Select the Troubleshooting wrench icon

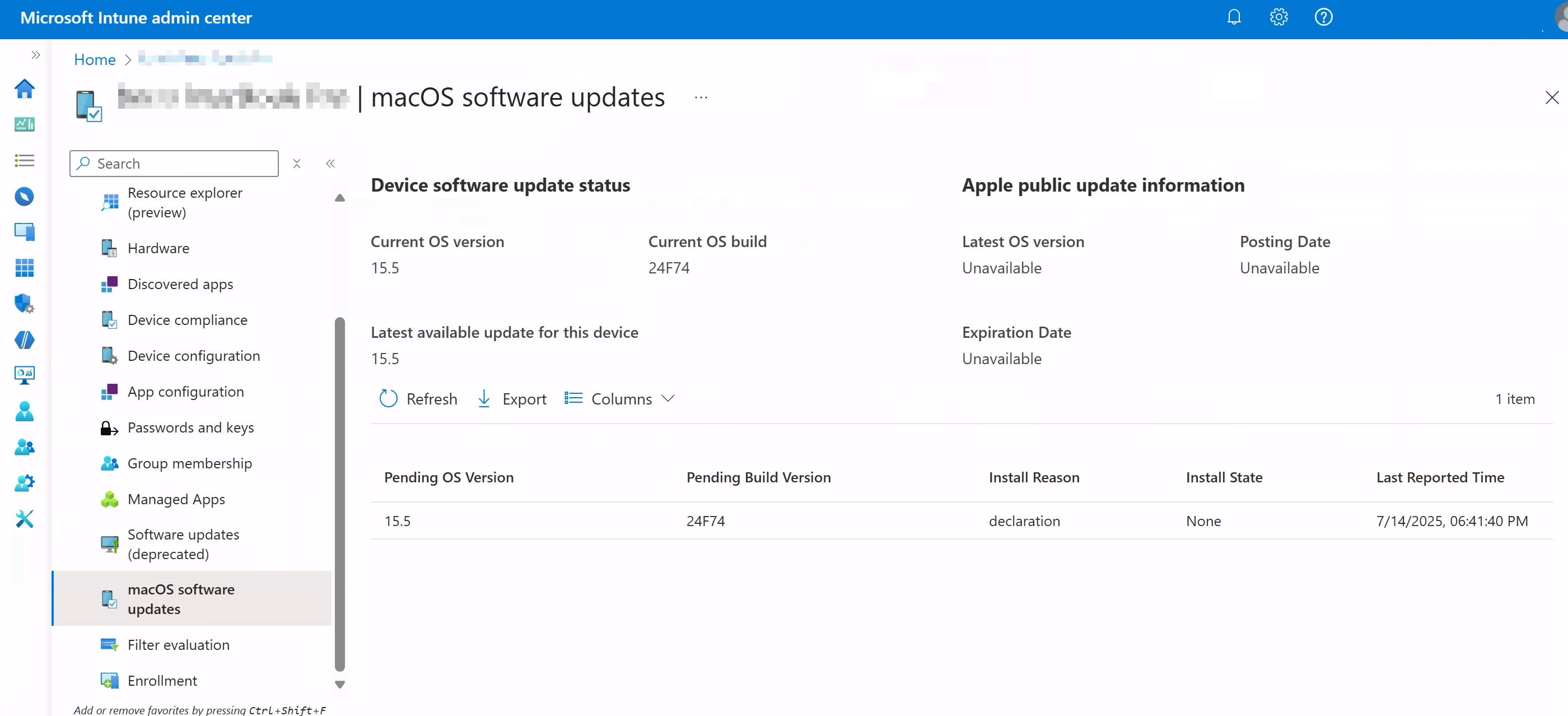coord(24,519)
